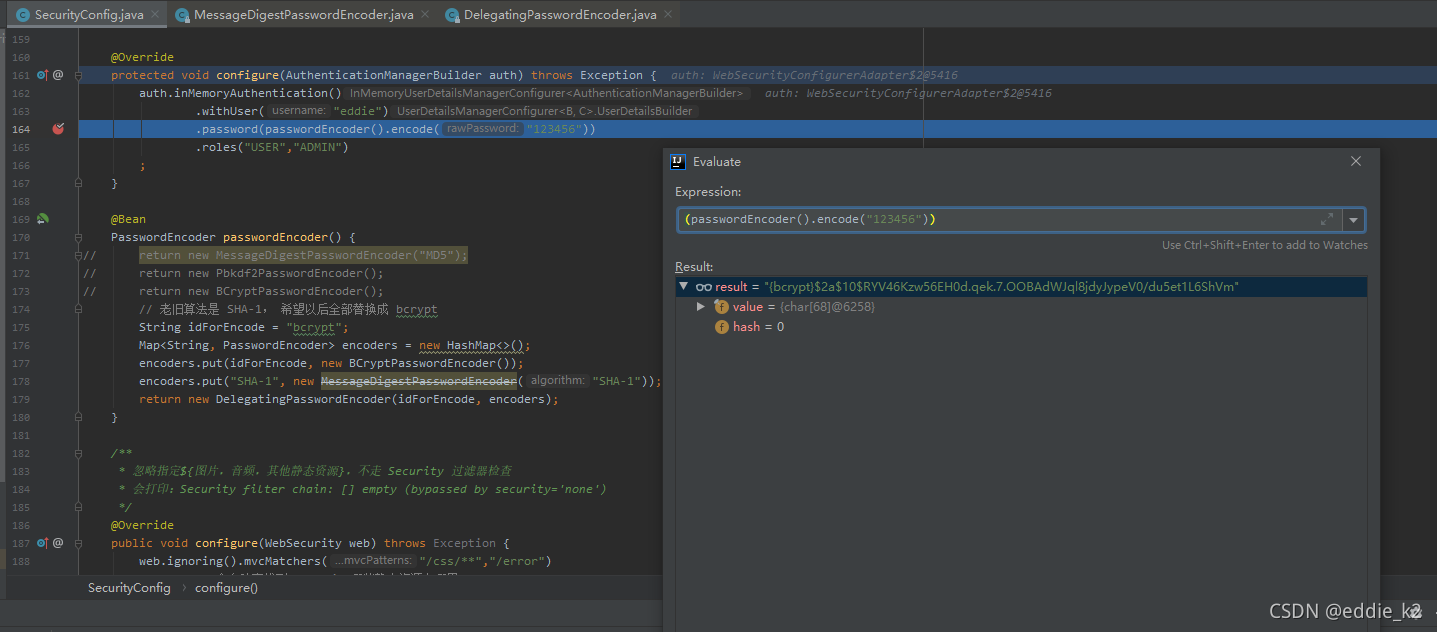Image resolution: width=1437 pixels, height=632 pixels.
Task: Click the fold end marker at line 180
Action: click(x=78, y=417)
